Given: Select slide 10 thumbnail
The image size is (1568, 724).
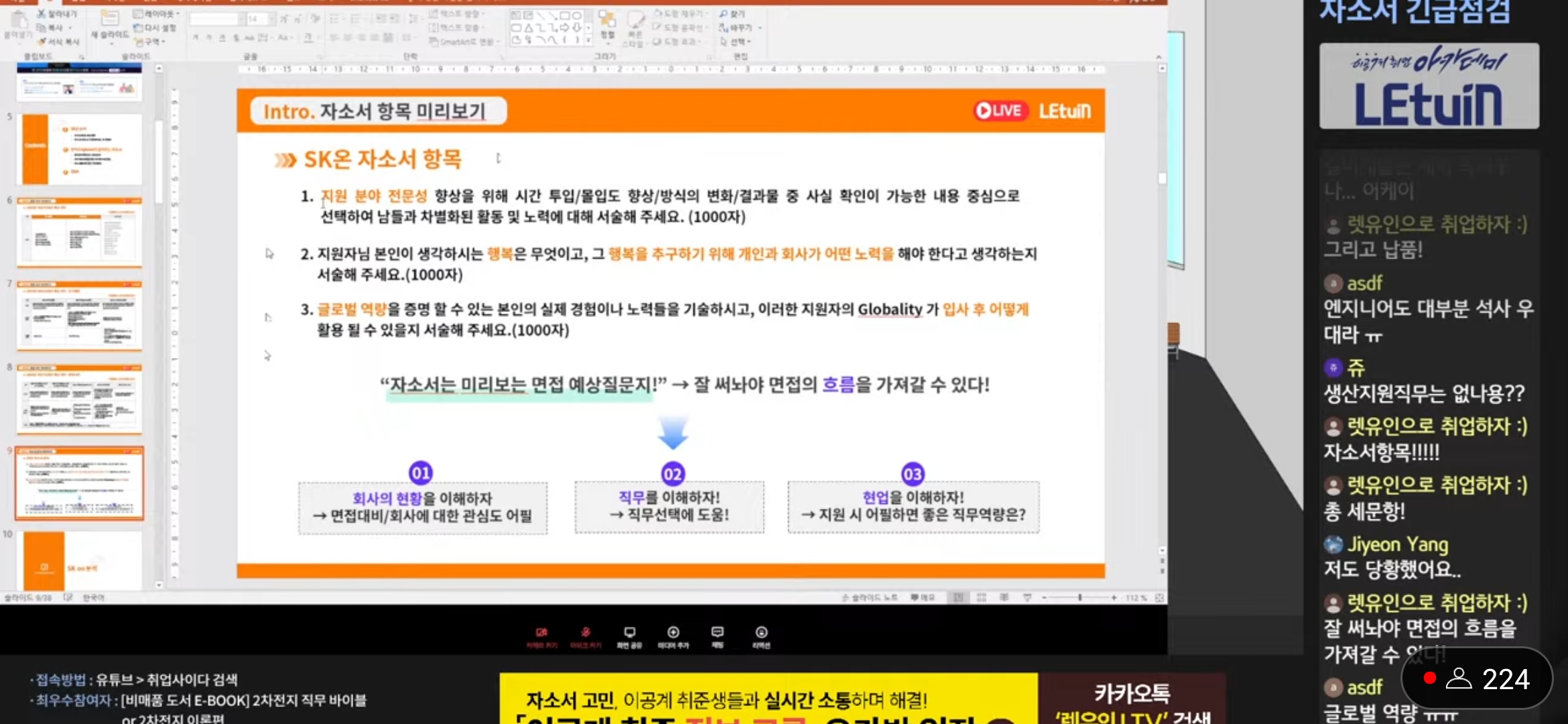Looking at the screenshot, I should click(80, 560).
